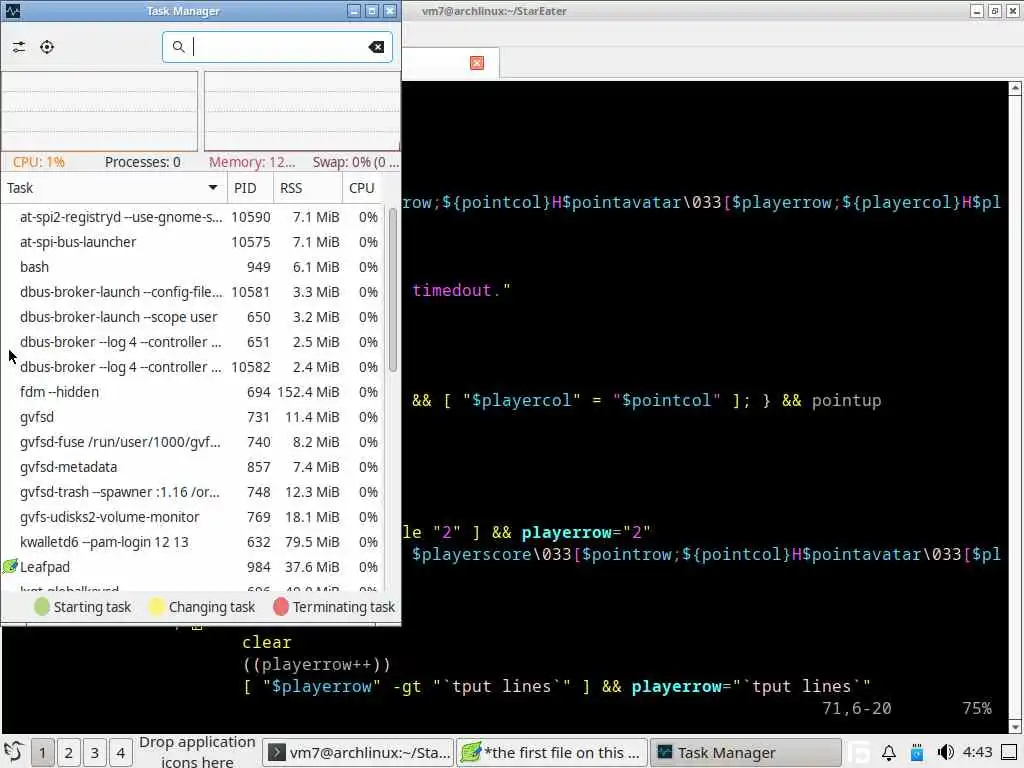The image size is (1024, 768).
Task: Clear the search field with backspace icon
Action: [376, 47]
